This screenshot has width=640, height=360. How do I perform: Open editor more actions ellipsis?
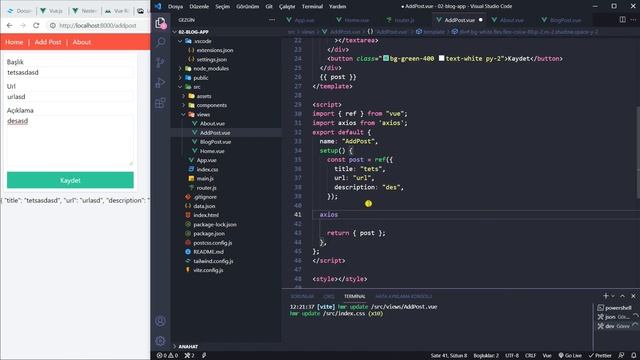click(633, 20)
